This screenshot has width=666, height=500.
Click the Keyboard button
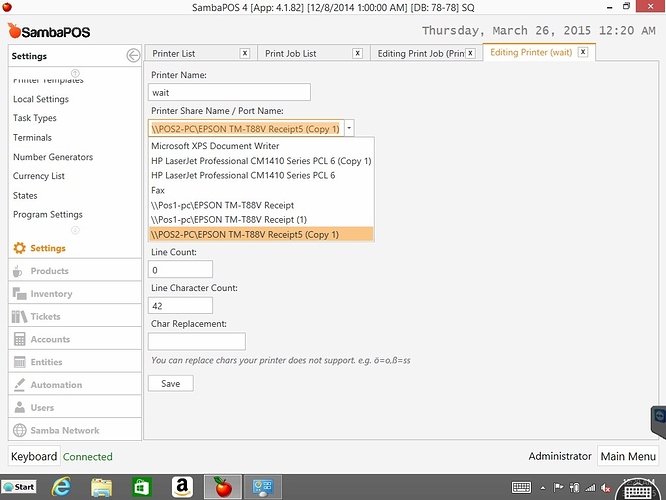pos(34,456)
